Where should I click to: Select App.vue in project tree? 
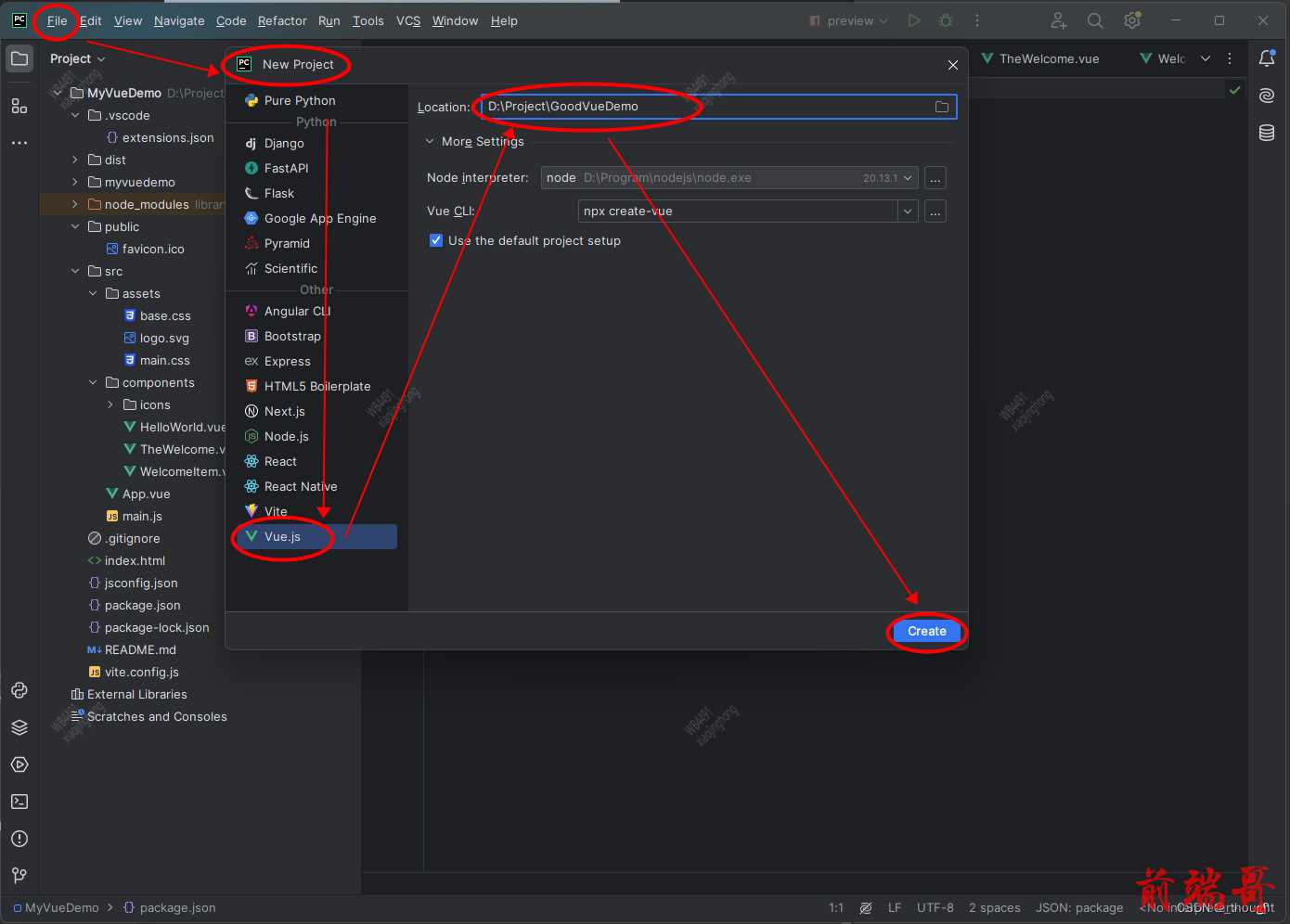point(146,494)
